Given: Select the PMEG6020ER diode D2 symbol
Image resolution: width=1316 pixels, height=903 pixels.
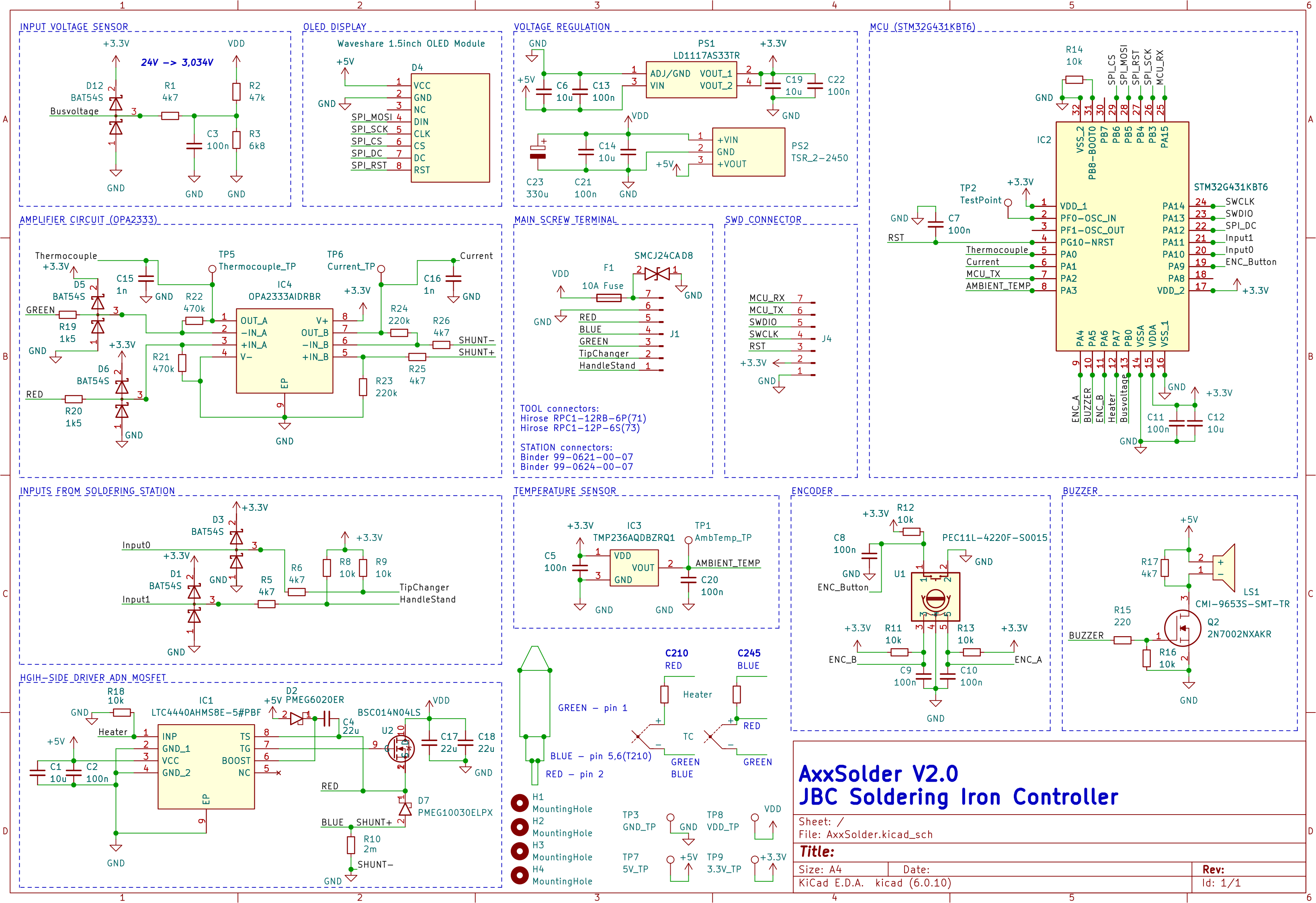Looking at the screenshot, I should 297,719.
